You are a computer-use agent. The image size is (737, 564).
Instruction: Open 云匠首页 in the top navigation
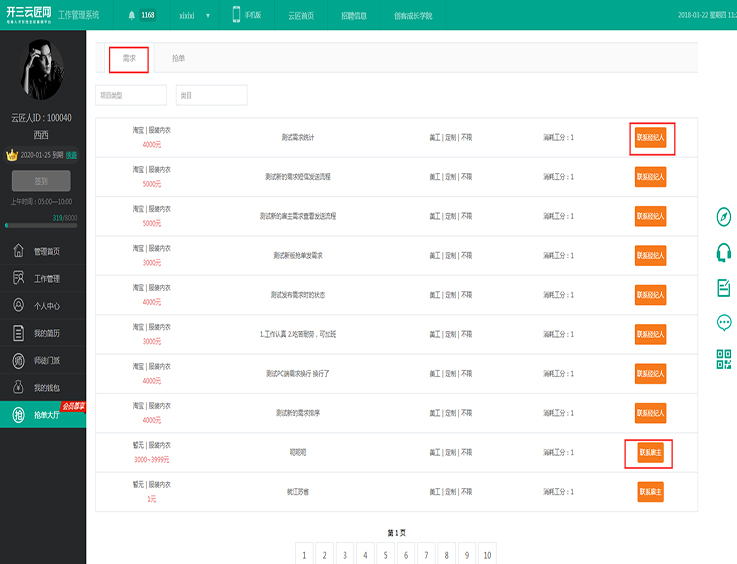[x=301, y=16]
